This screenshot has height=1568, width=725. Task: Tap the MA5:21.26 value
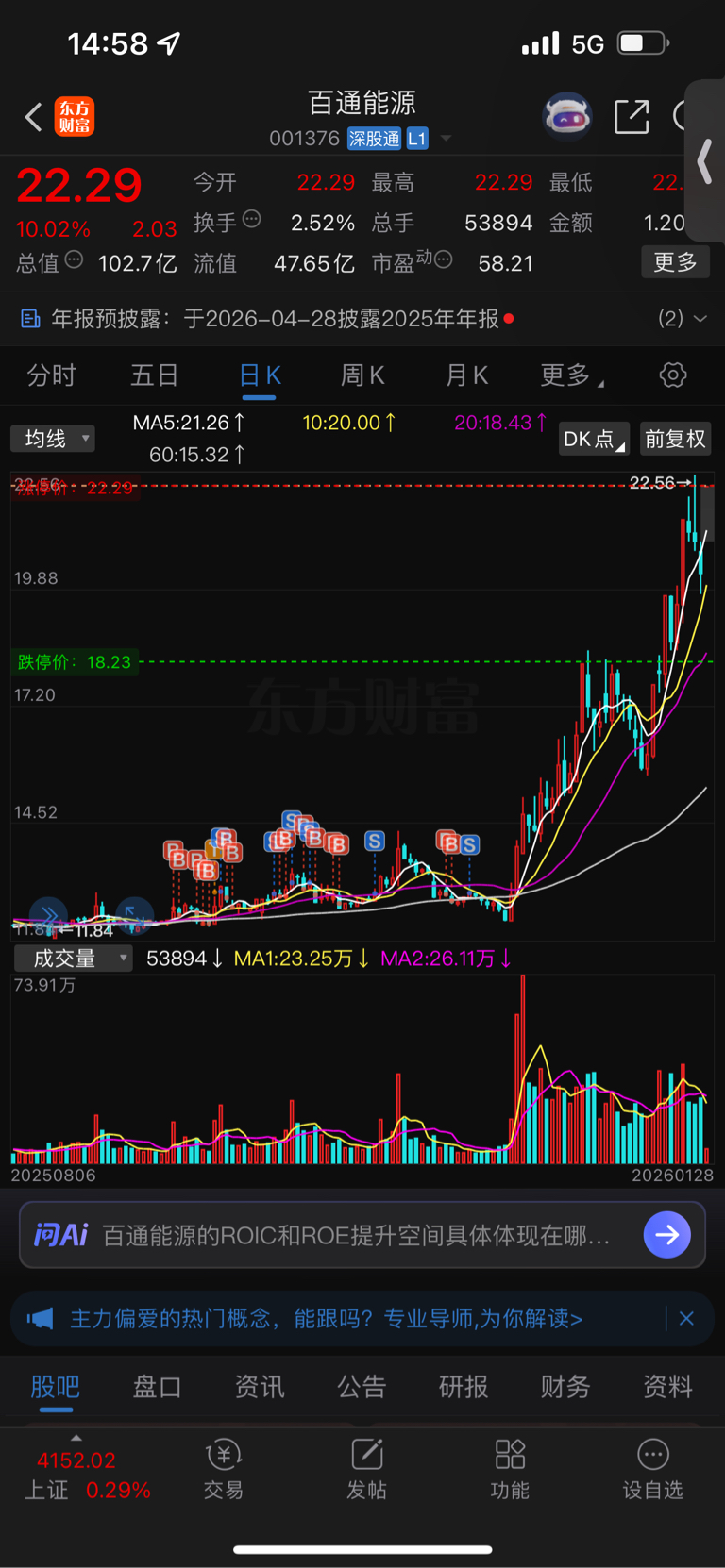click(189, 423)
